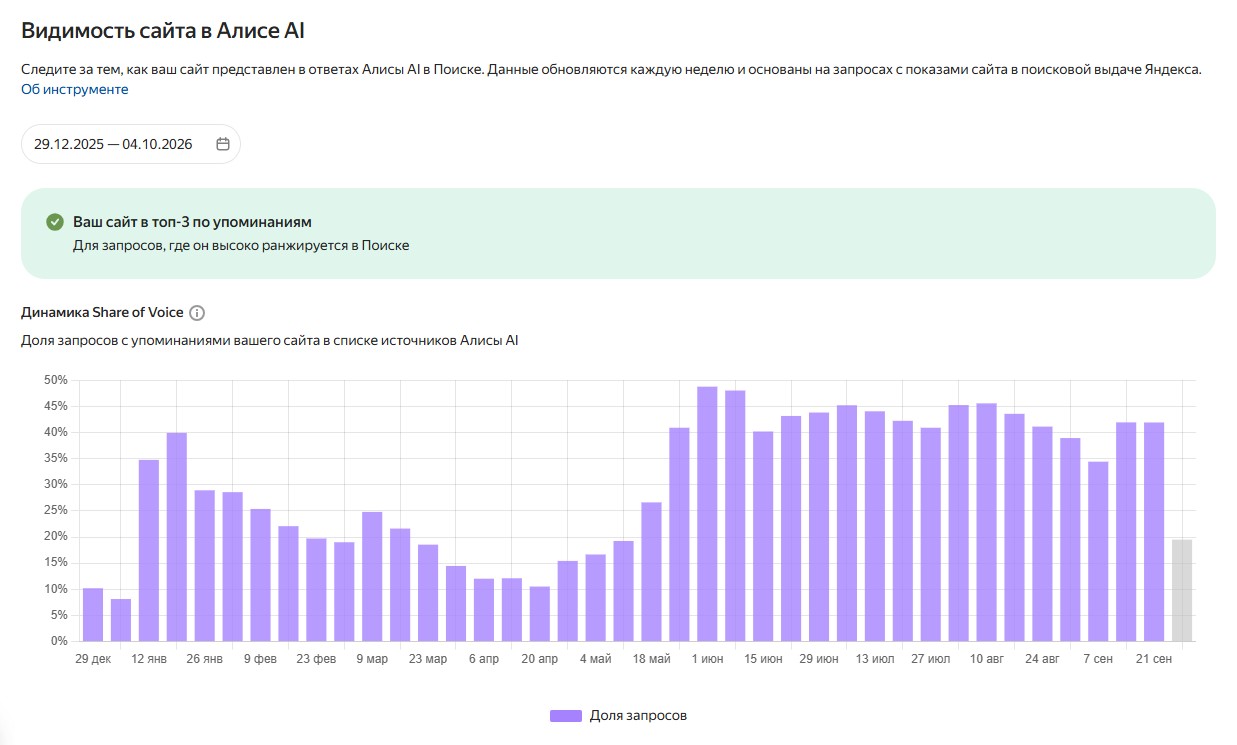Click the purple legend swatch for Доля запросов
This screenshot has height=745, width=1237.
point(566,715)
